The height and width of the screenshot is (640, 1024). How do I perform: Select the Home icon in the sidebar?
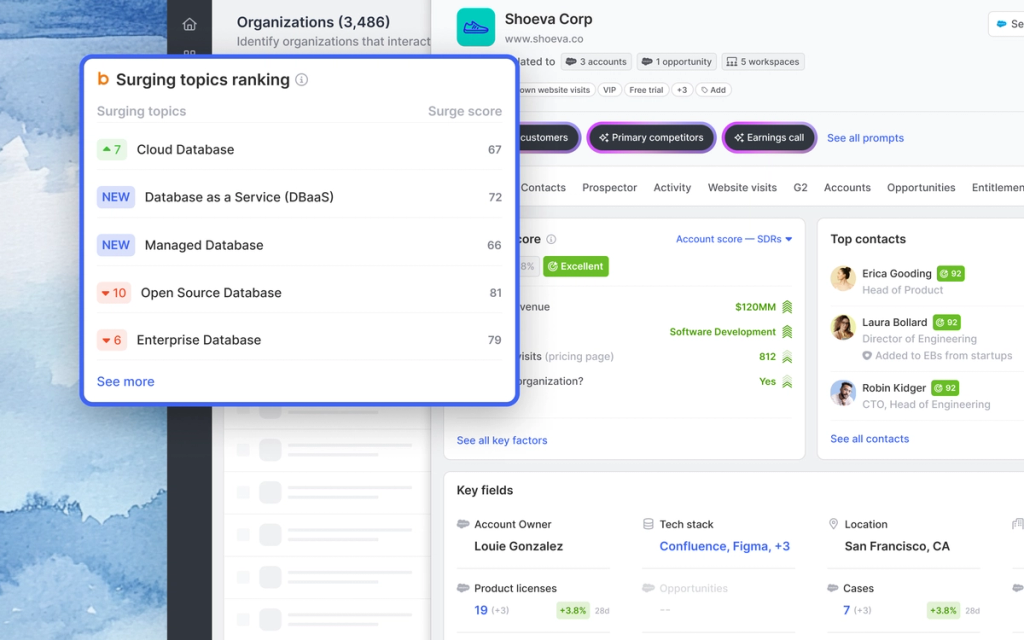click(x=189, y=22)
